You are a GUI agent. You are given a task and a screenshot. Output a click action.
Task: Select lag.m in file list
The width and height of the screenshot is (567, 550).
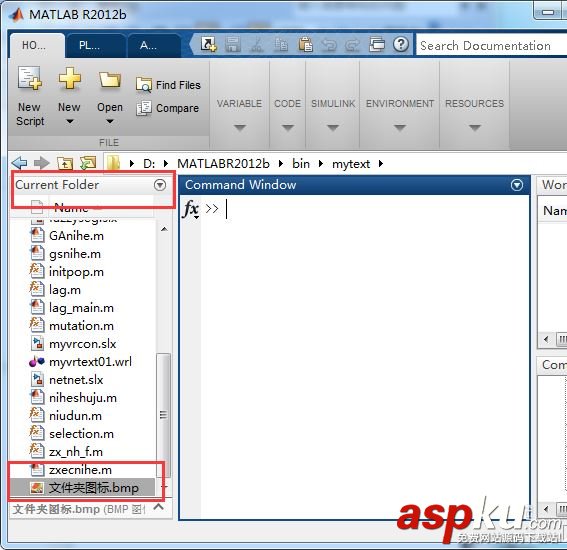tap(65, 290)
